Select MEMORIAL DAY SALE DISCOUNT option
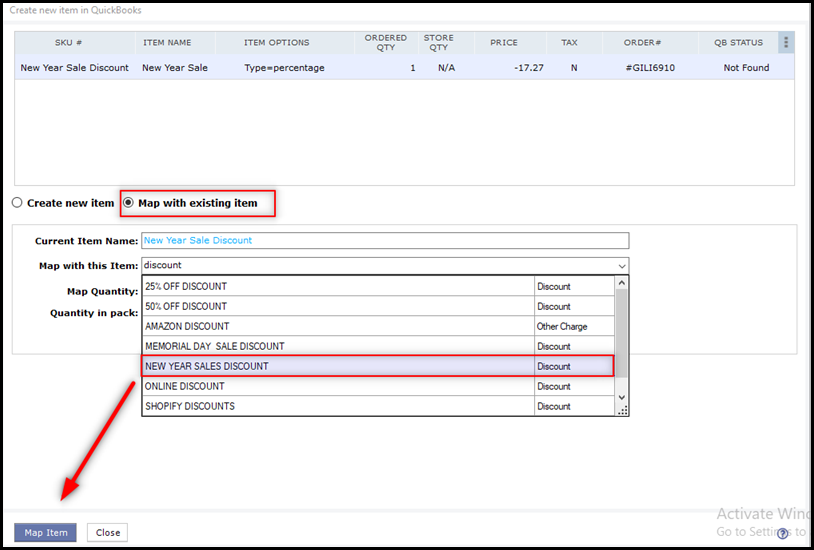The width and height of the screenshot is (814, 550). click(x=338, y=346)
